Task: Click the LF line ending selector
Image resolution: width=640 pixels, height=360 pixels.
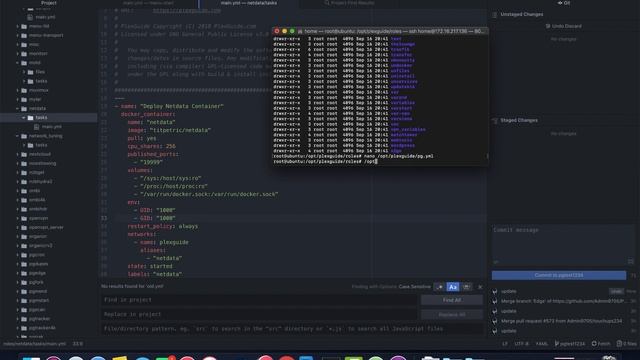Action: tap(505, 344)
